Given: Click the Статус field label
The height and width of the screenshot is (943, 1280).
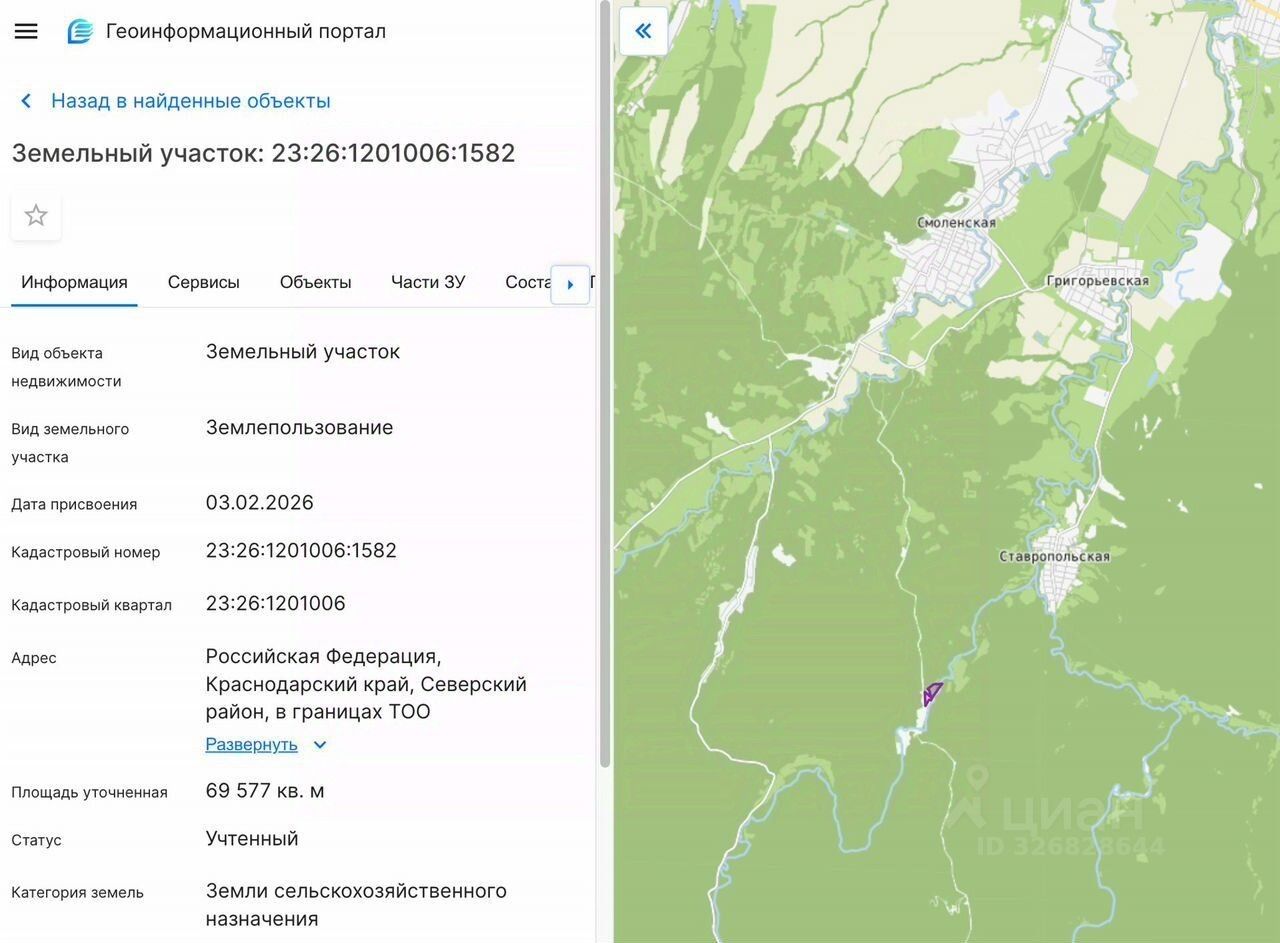Looking at the screenshot, I should click(37, 841).
